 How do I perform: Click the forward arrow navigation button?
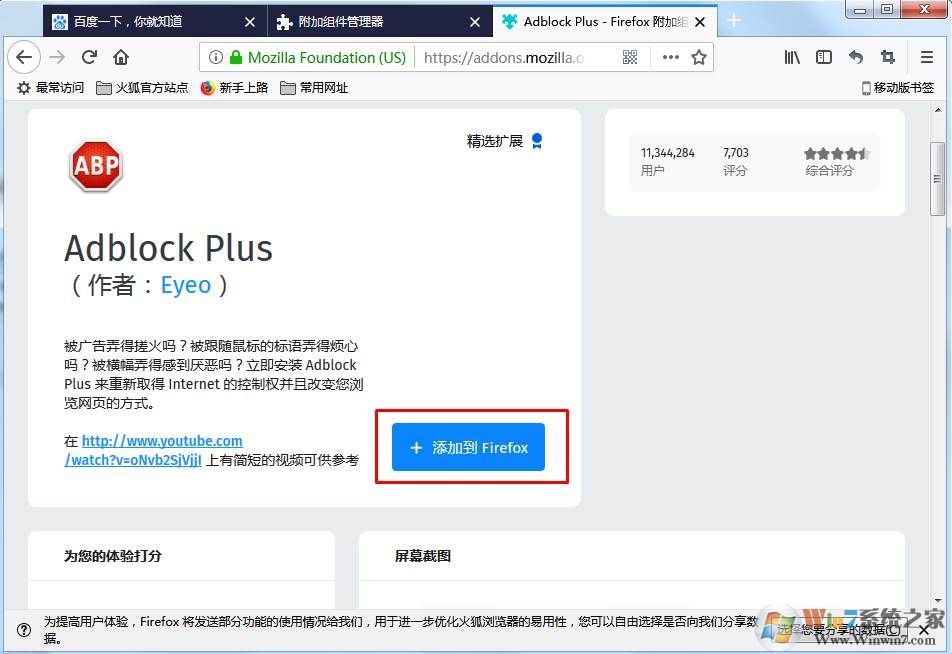tap(57, 57)
